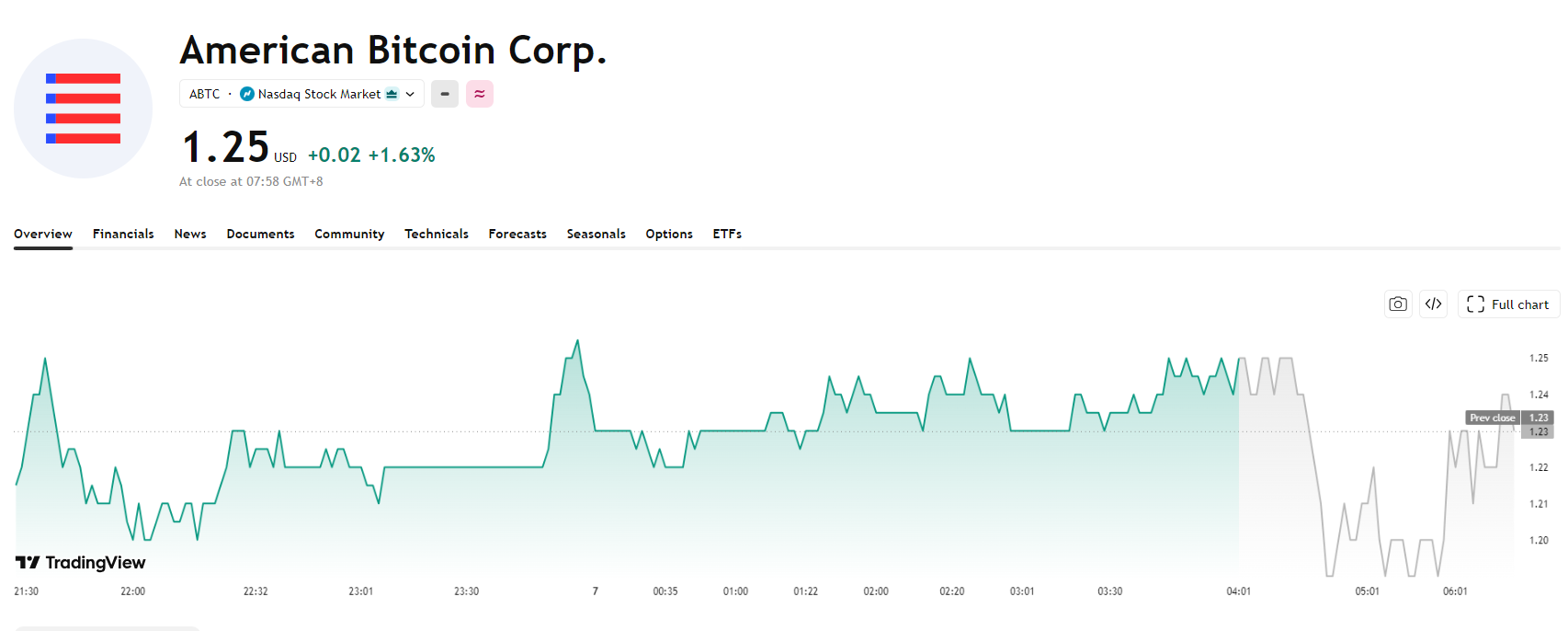Click the 04:01 time axis label
The height and width of the screenshot is (631, 1568).
tap(1238, 591)
